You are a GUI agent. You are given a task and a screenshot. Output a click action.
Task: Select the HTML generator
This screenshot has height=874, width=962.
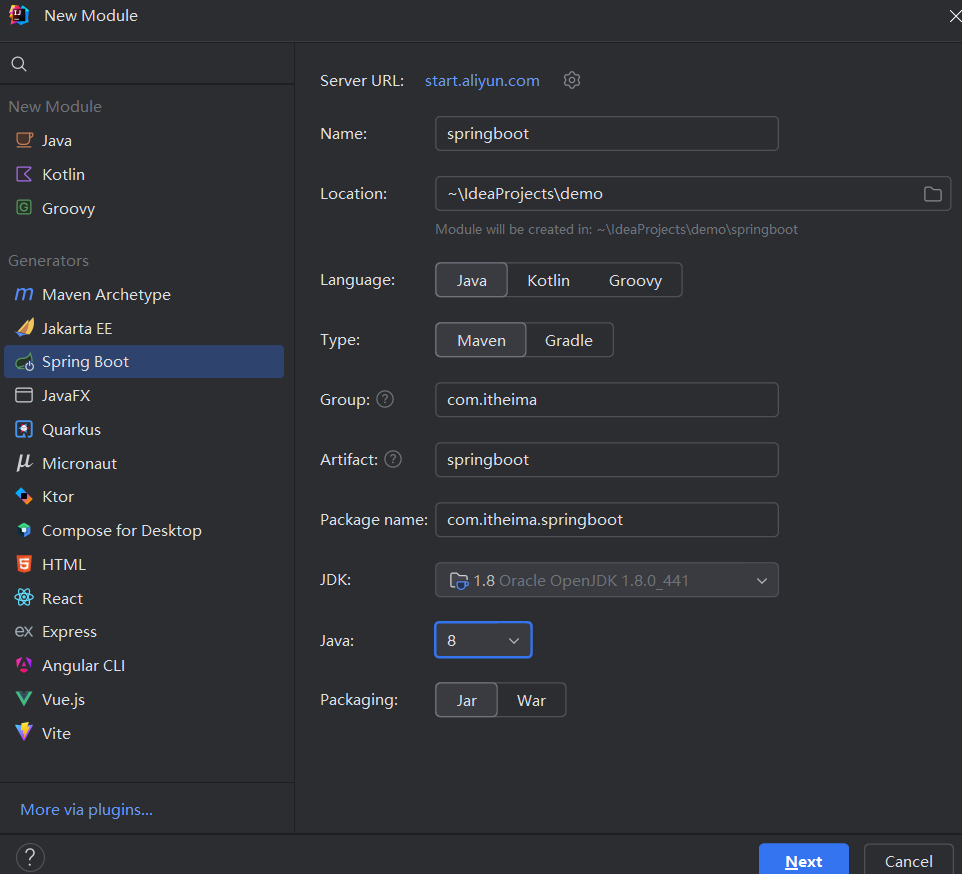144,564
